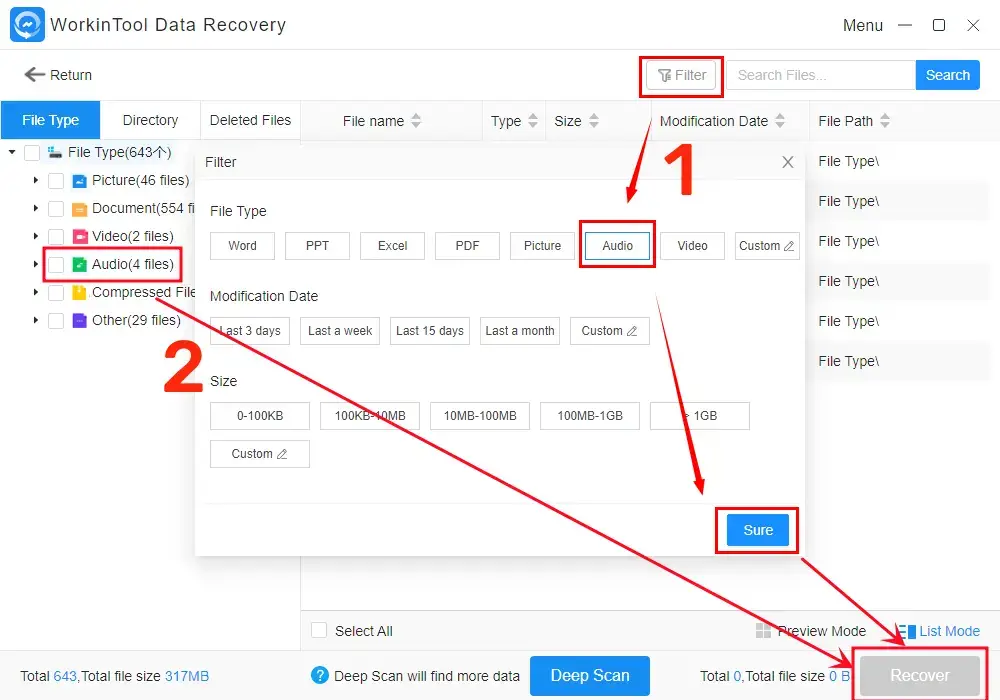This screenshot has height=700, width=1000.
Task: Check the Audio(4 files) checkbox
Action: [56, 265]
